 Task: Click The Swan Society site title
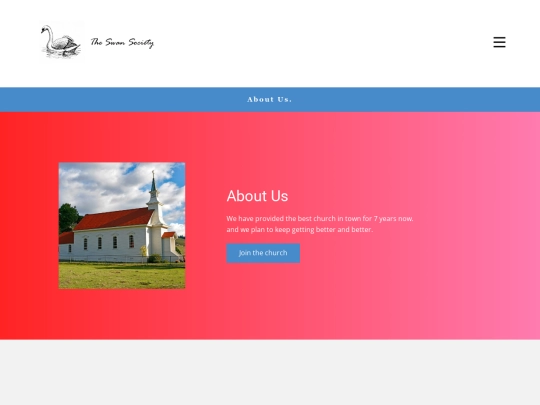[x=122, y=42]
